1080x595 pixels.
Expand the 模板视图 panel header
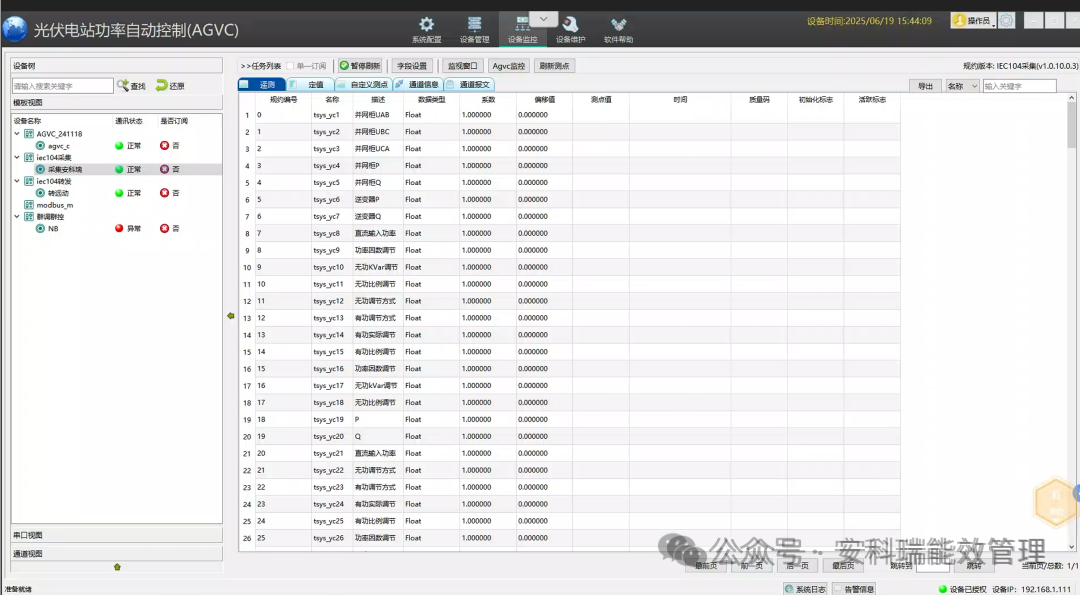[116, 103]
